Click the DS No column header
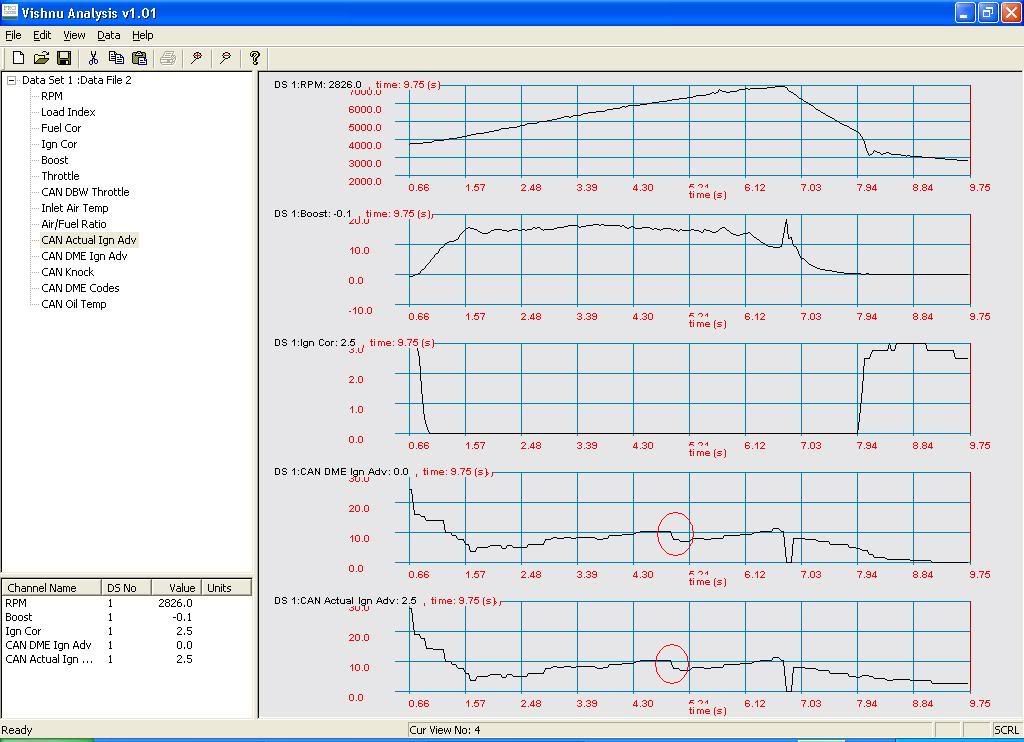This screenshot has height=742, width=1024. tap(126, 588)
